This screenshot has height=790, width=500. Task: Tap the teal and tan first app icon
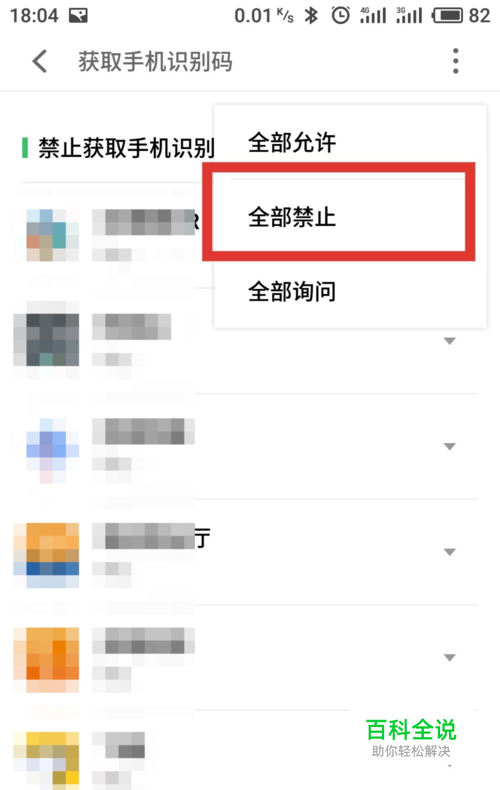coord(46,235)
